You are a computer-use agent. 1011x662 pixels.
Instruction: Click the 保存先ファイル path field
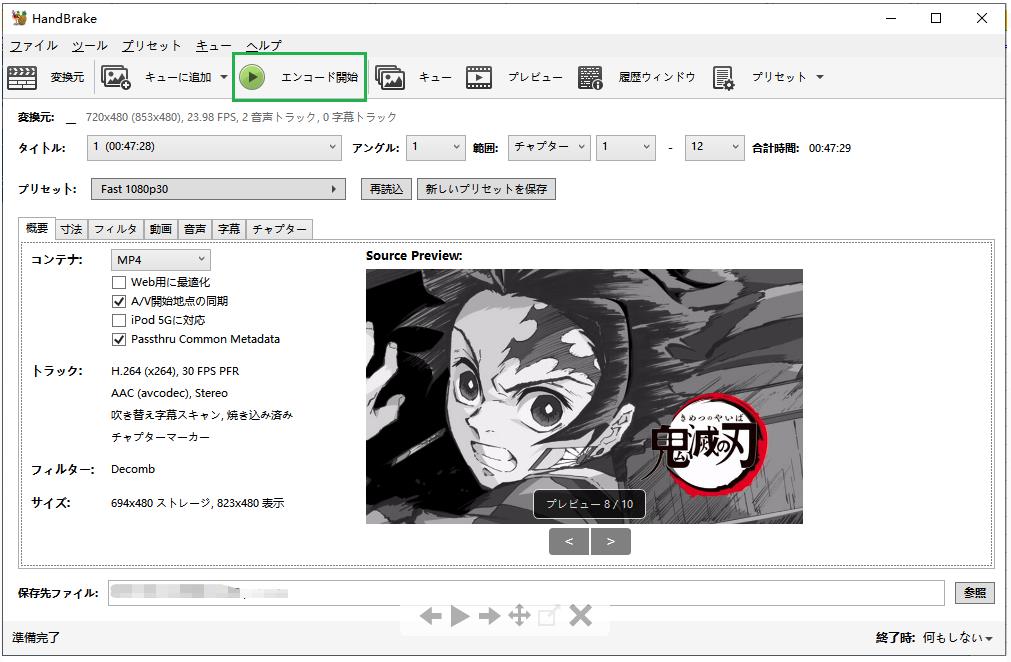526,592
